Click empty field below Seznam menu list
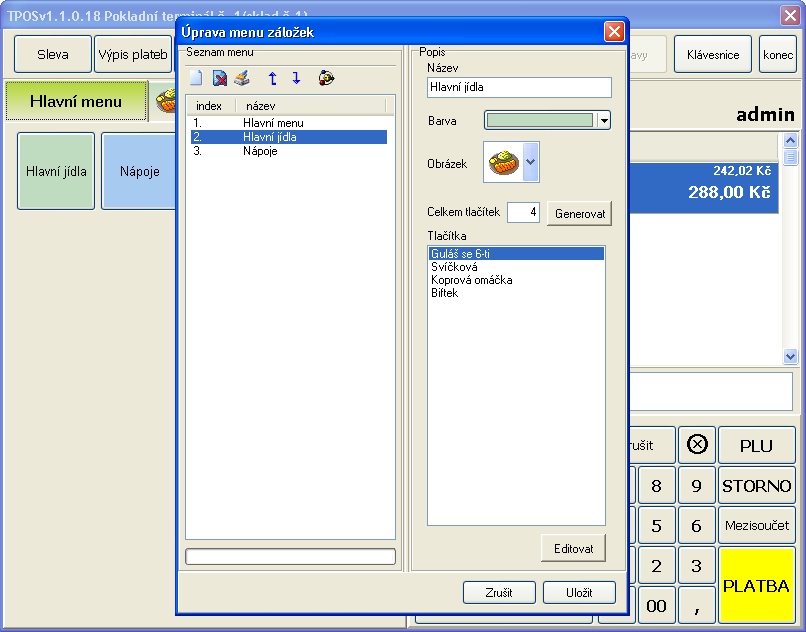 tap(290, 556)
